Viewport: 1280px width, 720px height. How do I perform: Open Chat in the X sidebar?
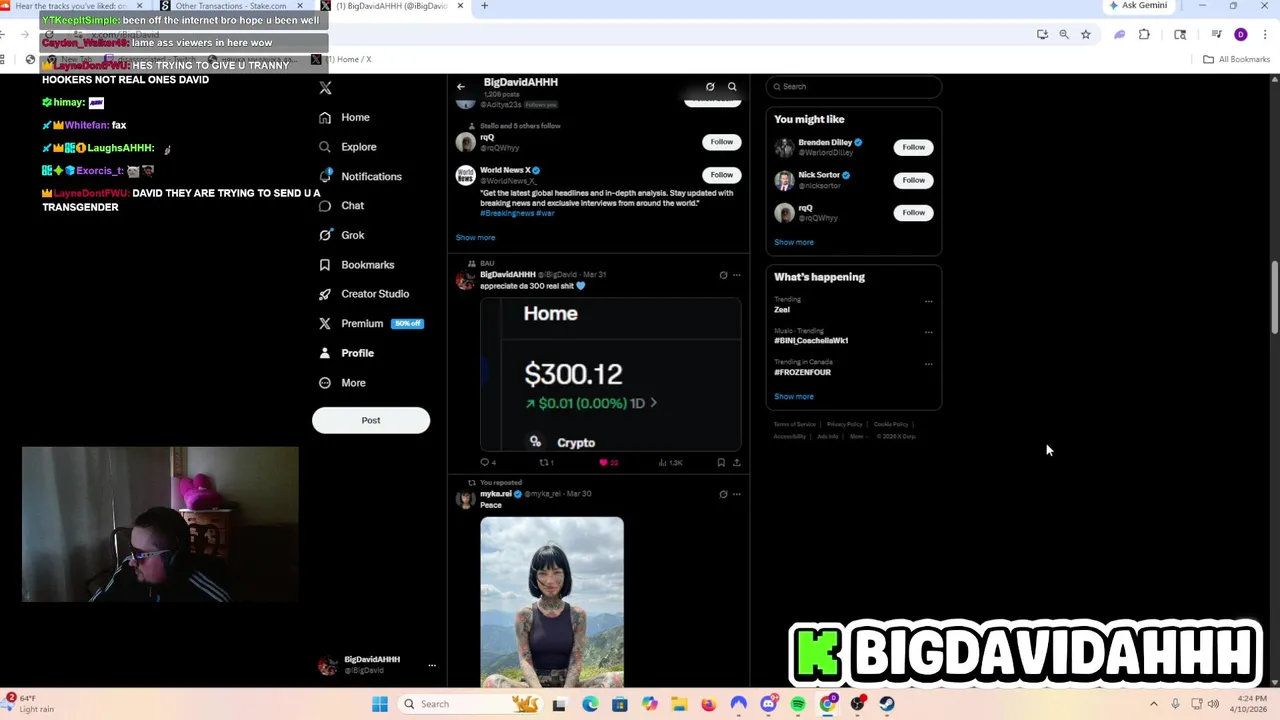coord(341,205)
